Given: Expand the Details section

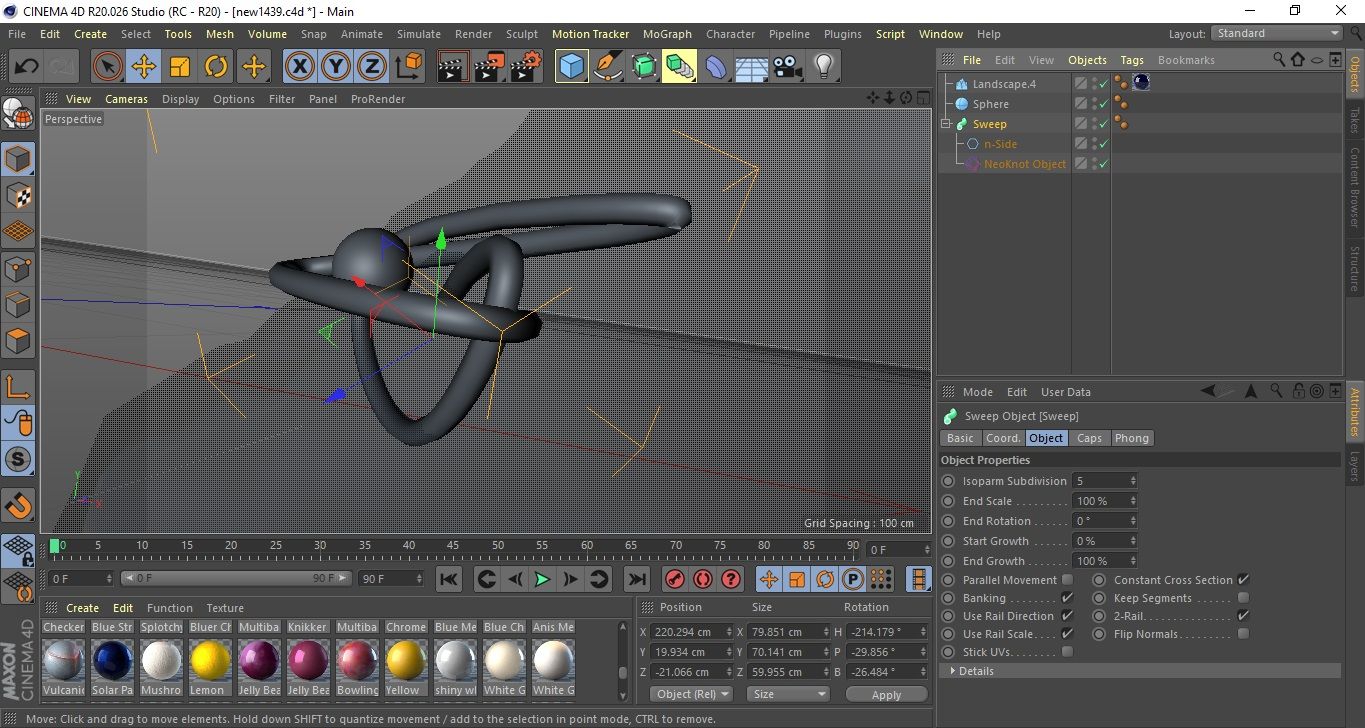Looking at the screenshot, I should [953, 671].
